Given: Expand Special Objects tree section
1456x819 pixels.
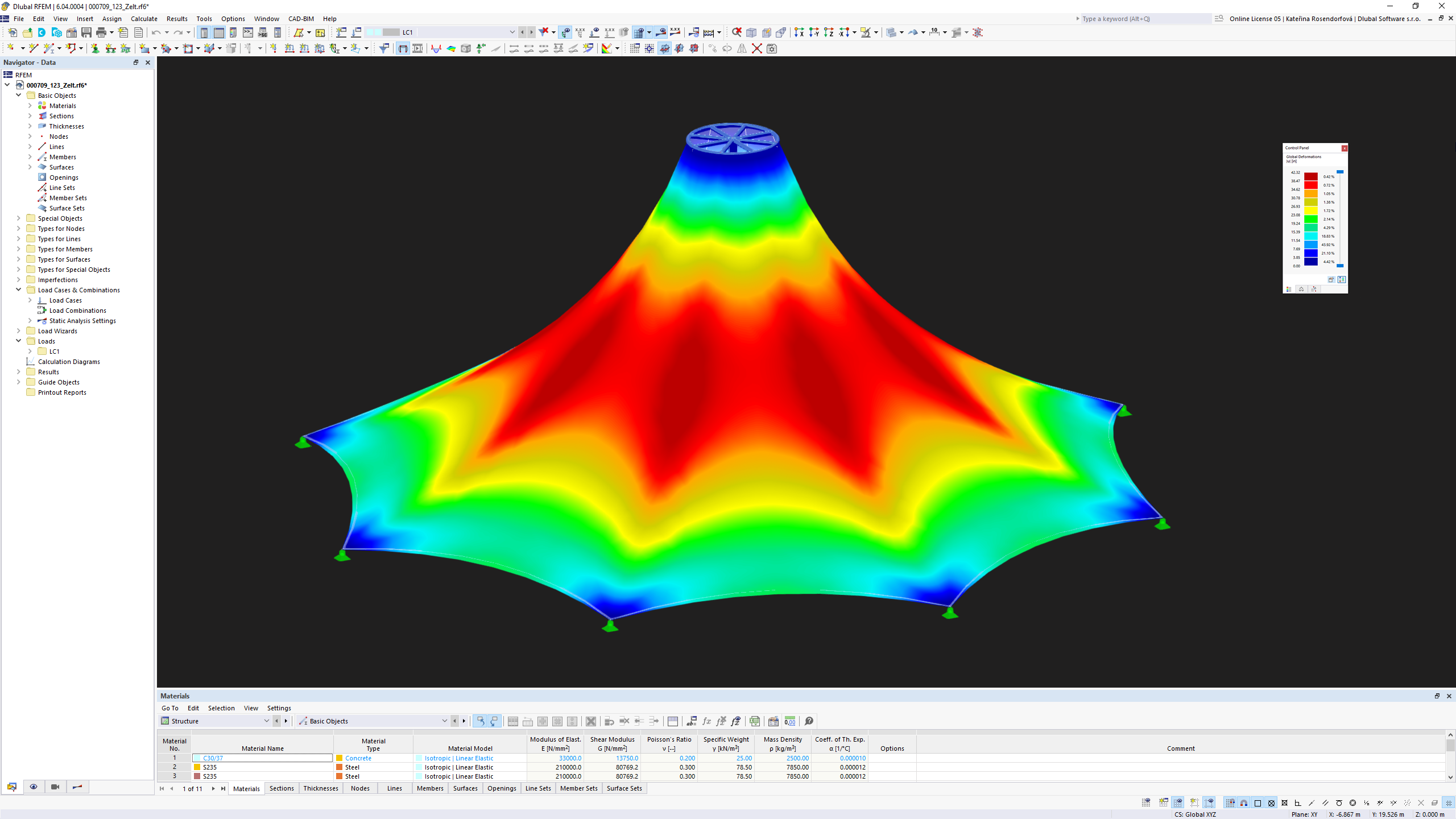Looking at the screenshot, I should 19,218.
